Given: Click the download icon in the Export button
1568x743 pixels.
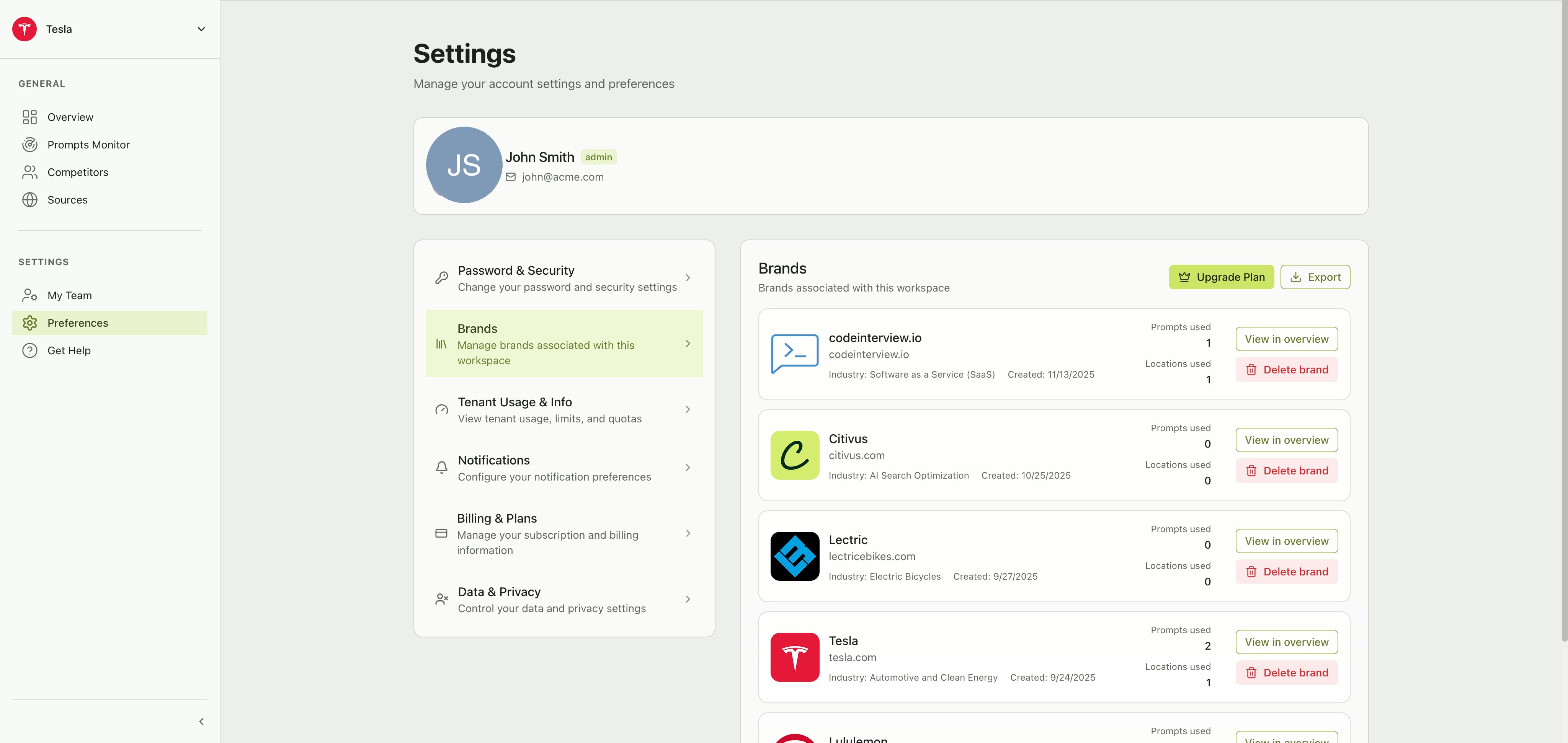Looking at the screenshot, I should [x=1296, y=277].
